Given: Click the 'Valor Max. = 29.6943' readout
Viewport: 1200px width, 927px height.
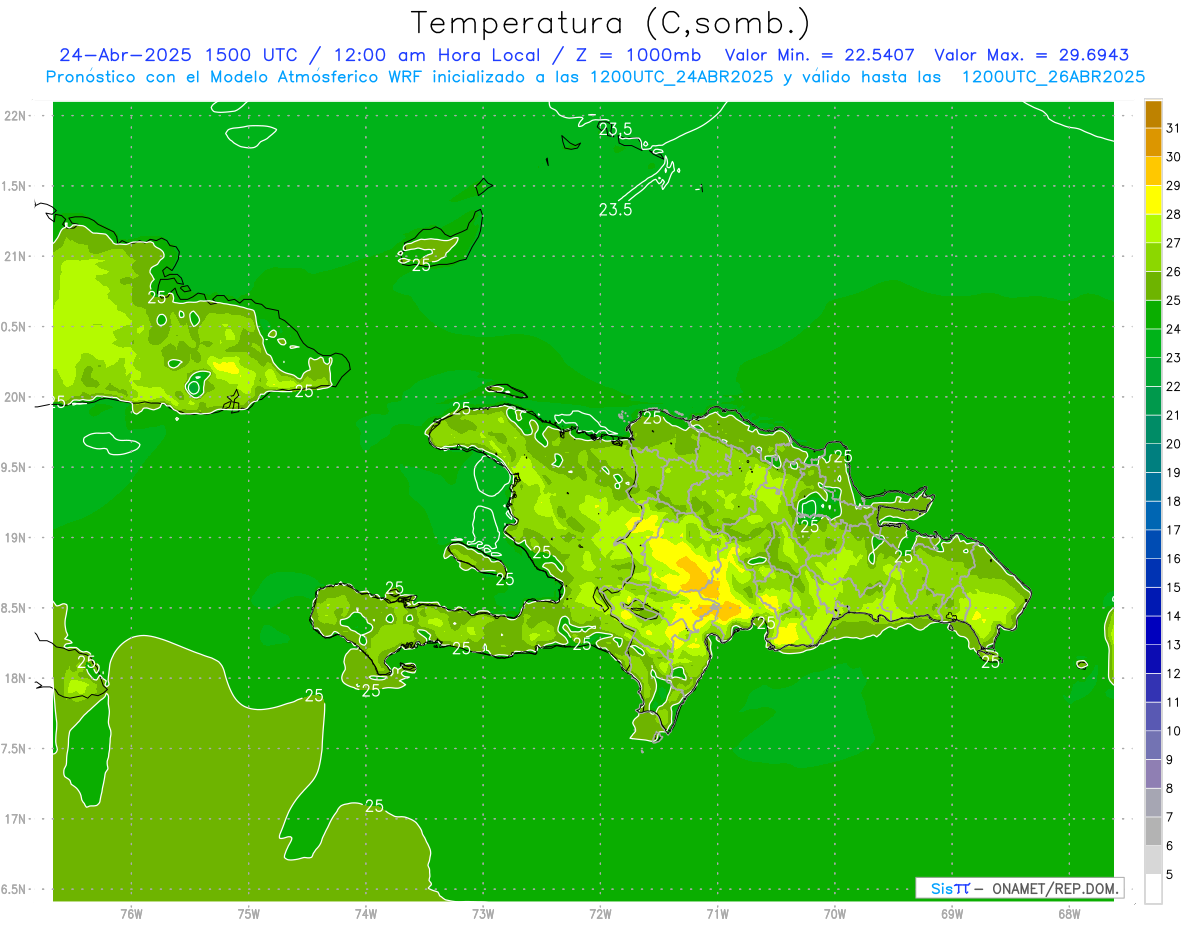Looking at the screenshot, I should [x=1032, y=55].
